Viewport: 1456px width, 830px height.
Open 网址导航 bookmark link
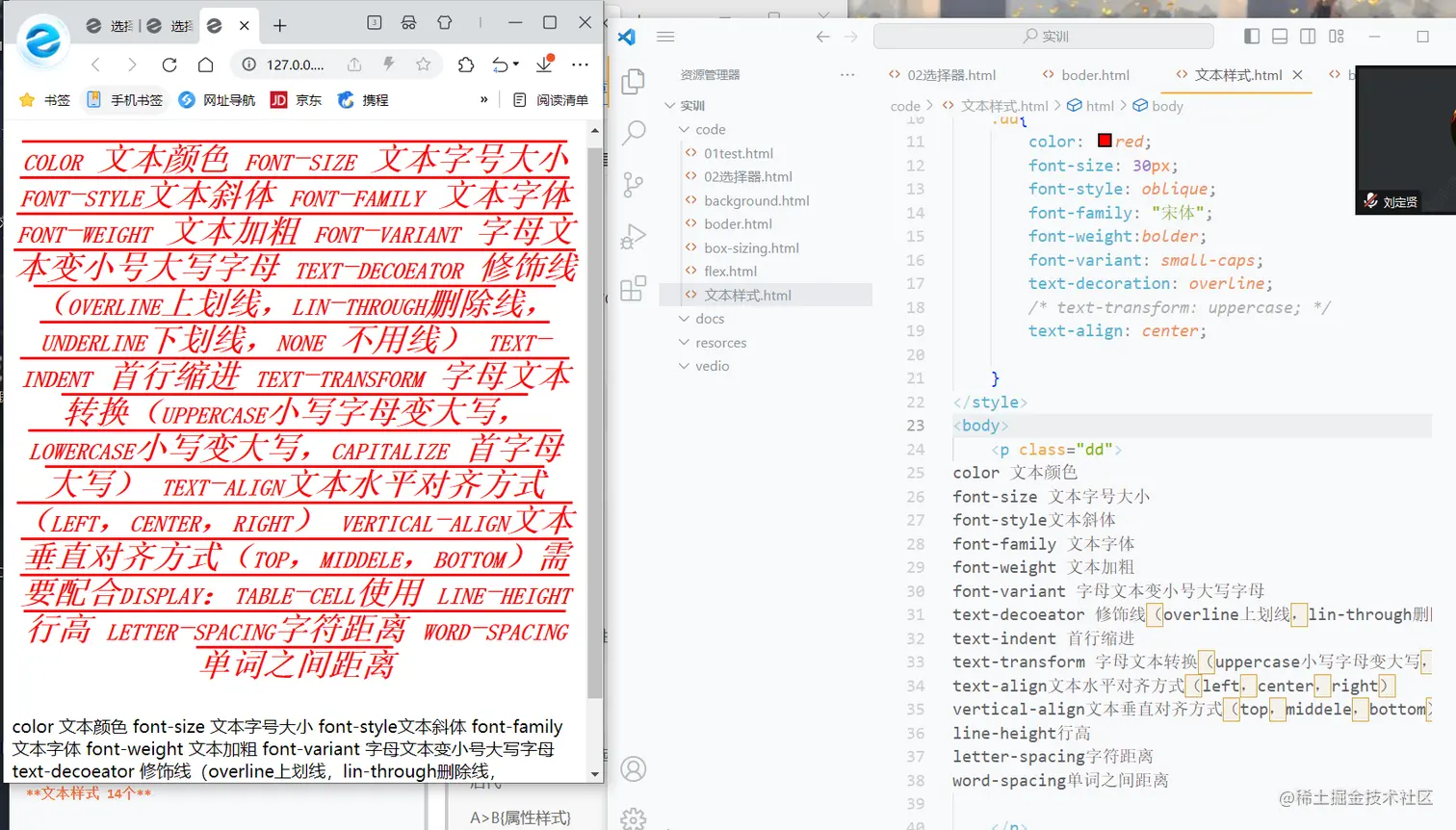tap(217, 100)
